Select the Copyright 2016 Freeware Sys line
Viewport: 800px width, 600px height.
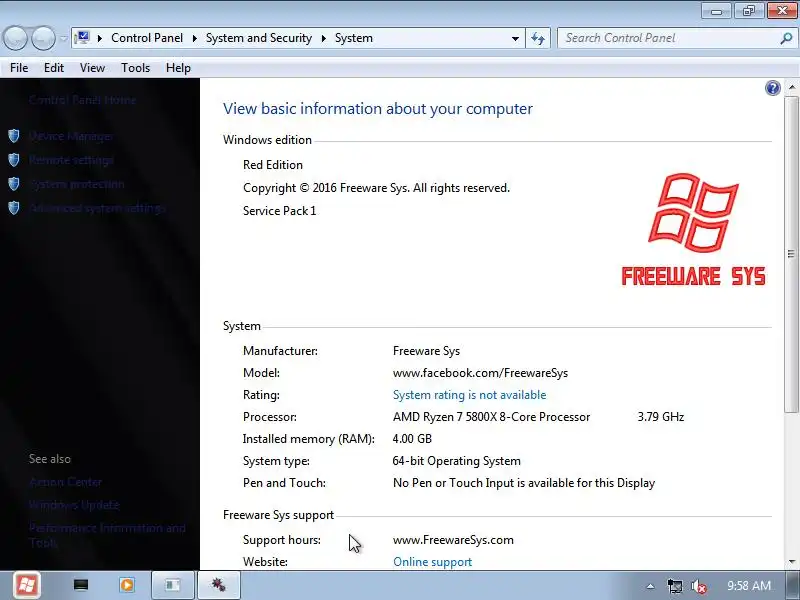coord(377,188)
